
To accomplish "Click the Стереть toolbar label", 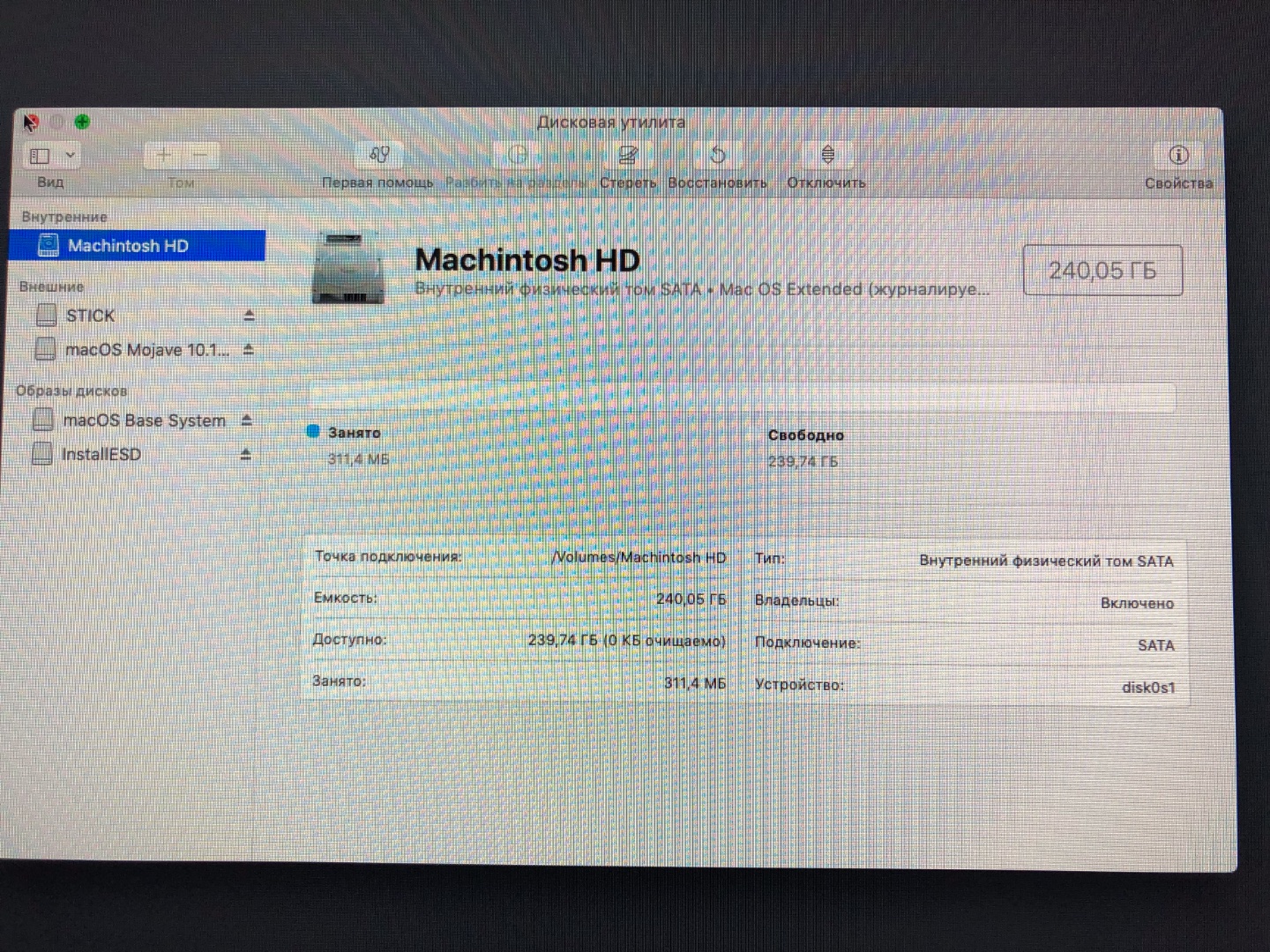I will click(x=628, y=182).
